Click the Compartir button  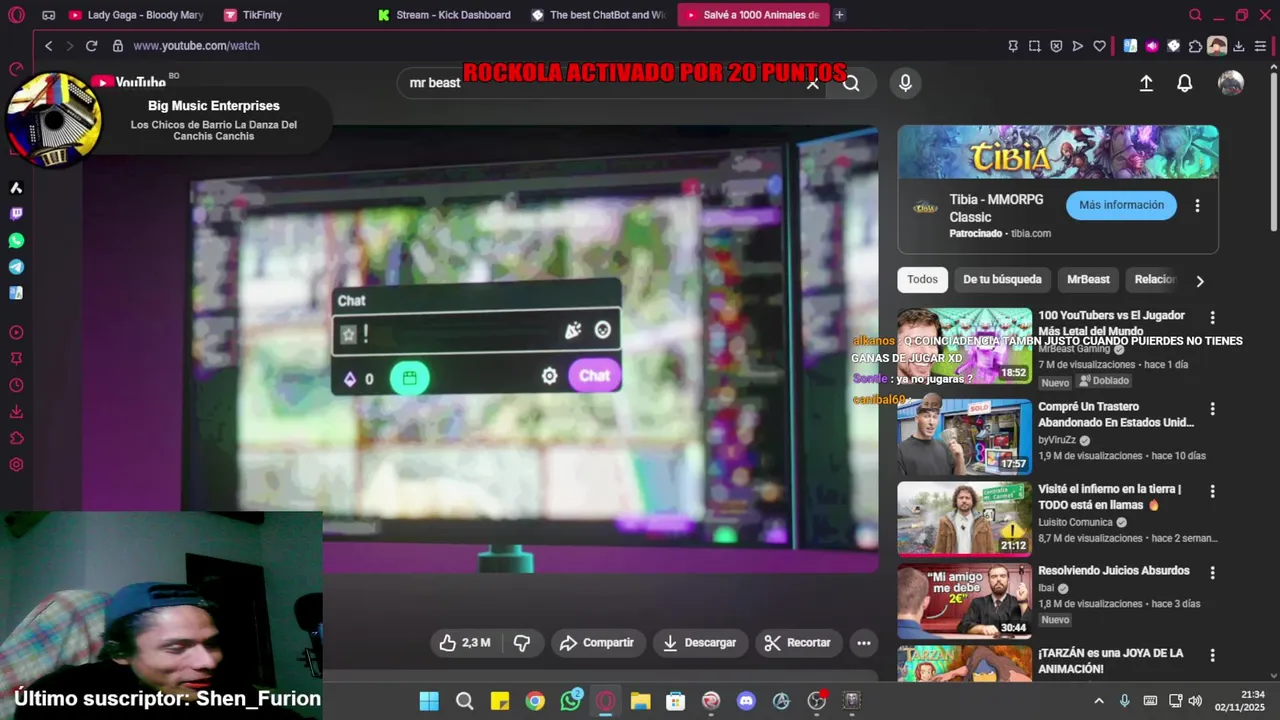click(x=597, y=643)
